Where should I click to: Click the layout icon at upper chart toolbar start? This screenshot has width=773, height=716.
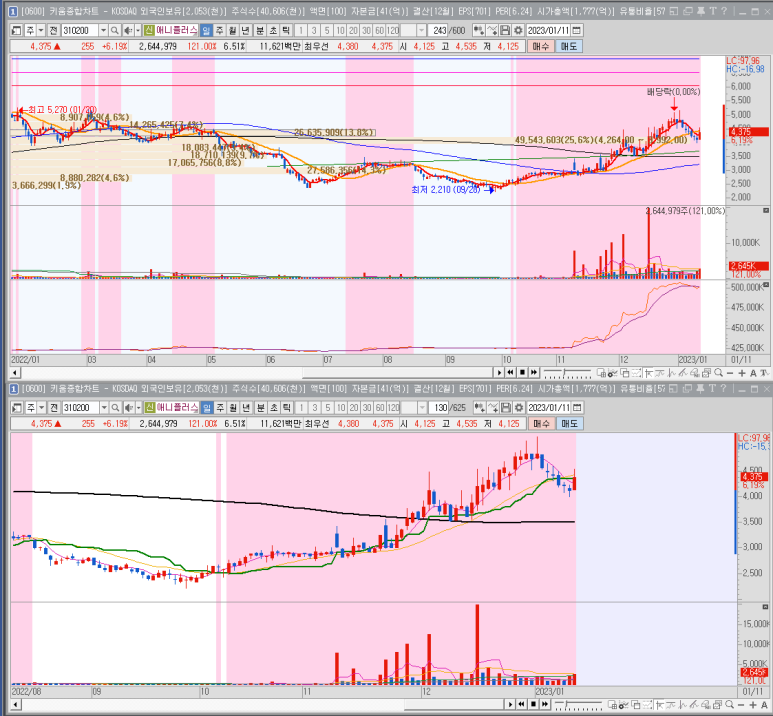coord(16,31)
